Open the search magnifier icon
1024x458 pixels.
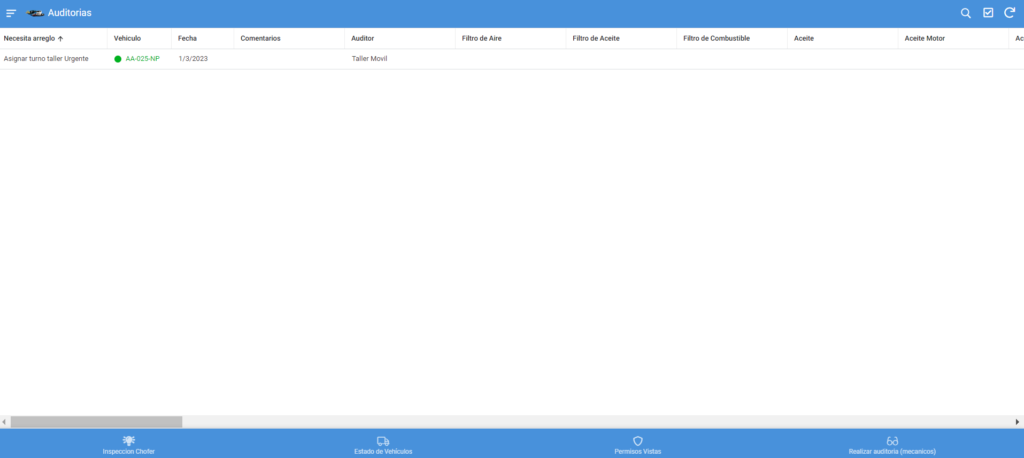click(x=965, y=13)
